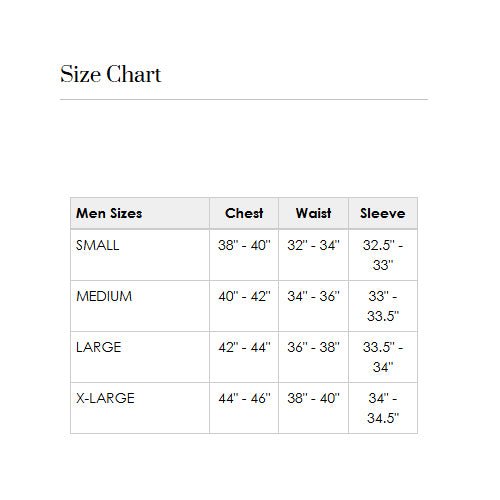
Task: Click the Size Chart heading
Action: tap(110, 74)
